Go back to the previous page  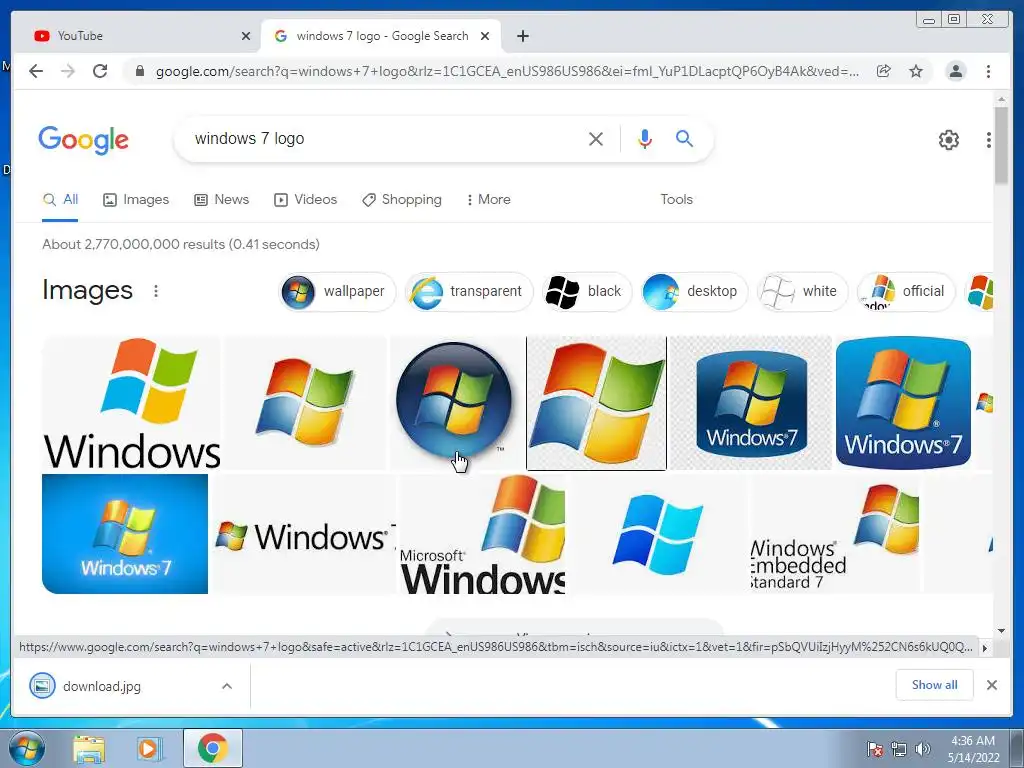36,71
